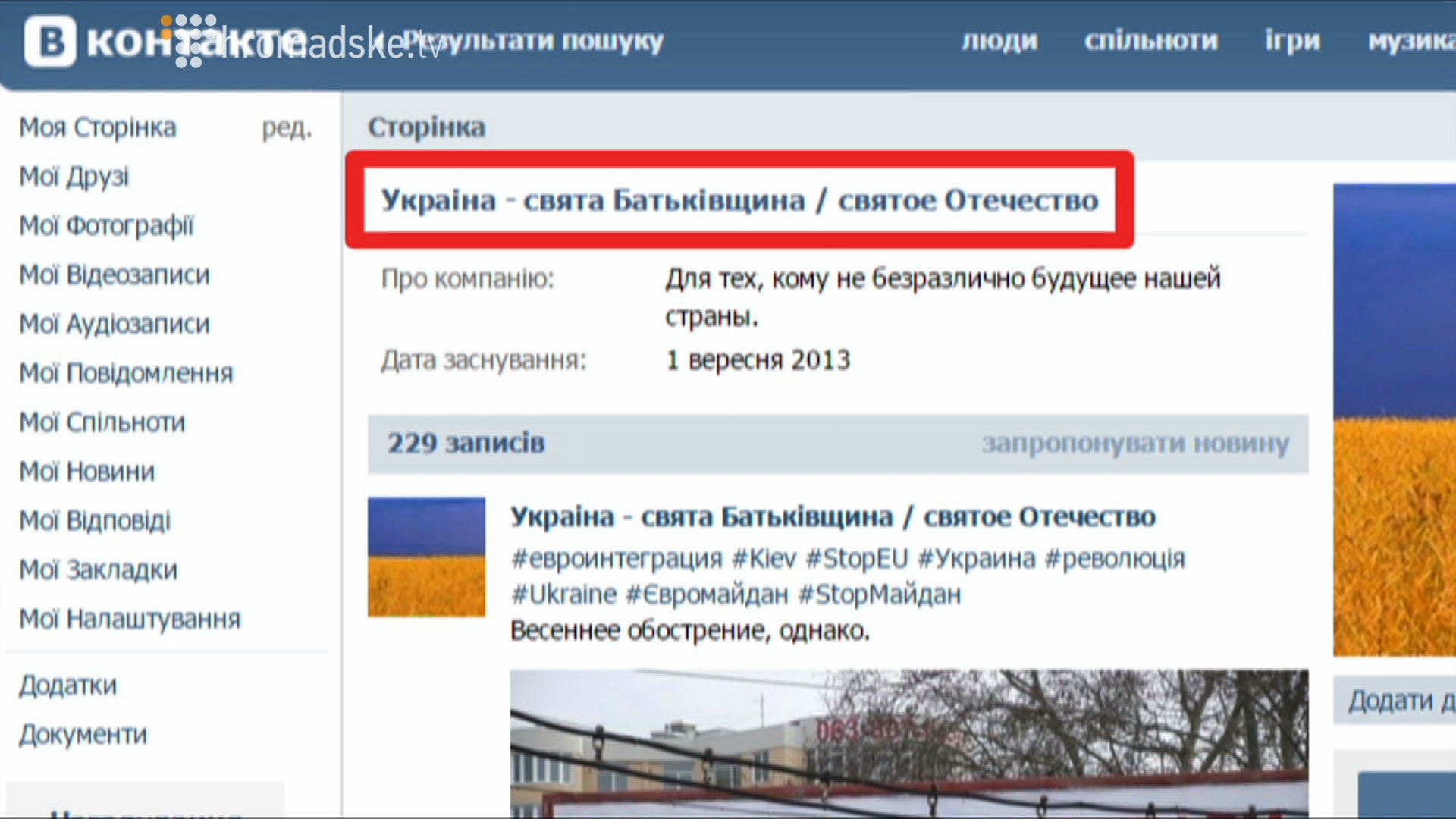Open Мої Фотографії in sidebar
Image resolution: width=1456 pixels, height=819 pixels.
point(107,226)
